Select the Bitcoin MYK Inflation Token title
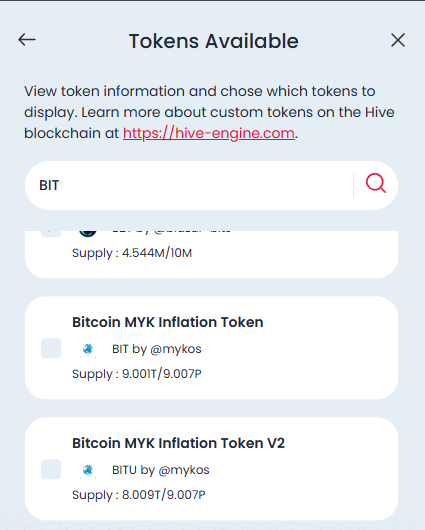The image size is (425, 530). tap(168, 322)
